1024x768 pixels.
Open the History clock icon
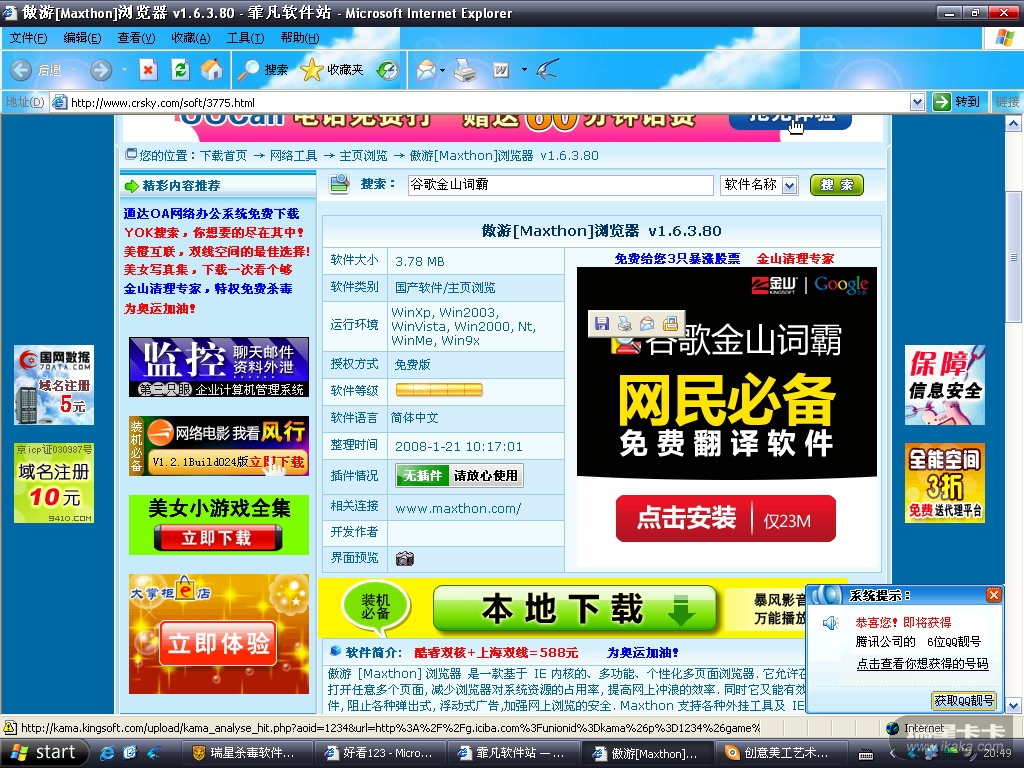[x=388, y=70]
